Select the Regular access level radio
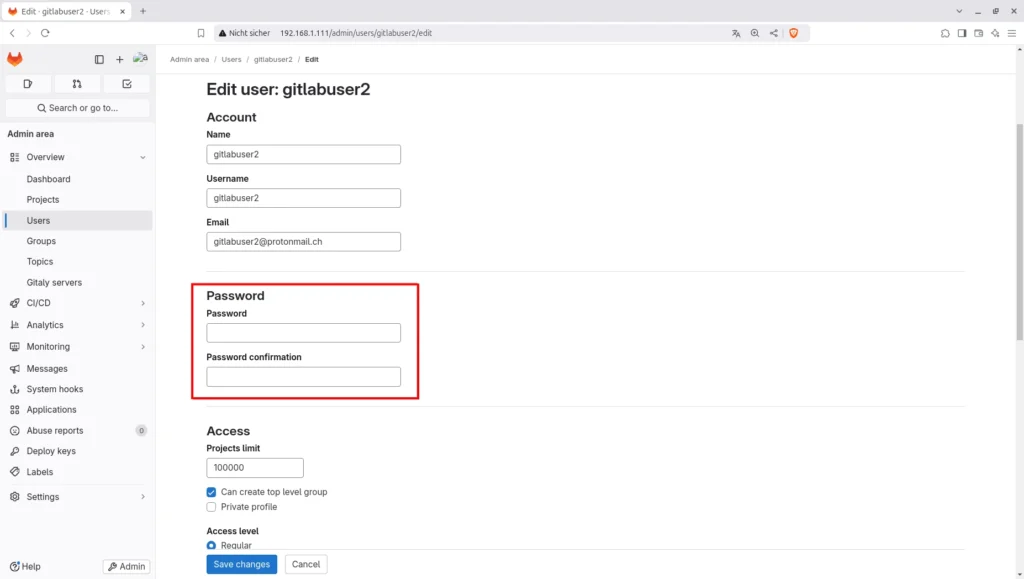The image size is (1024, 579). (x=211, y=545)
